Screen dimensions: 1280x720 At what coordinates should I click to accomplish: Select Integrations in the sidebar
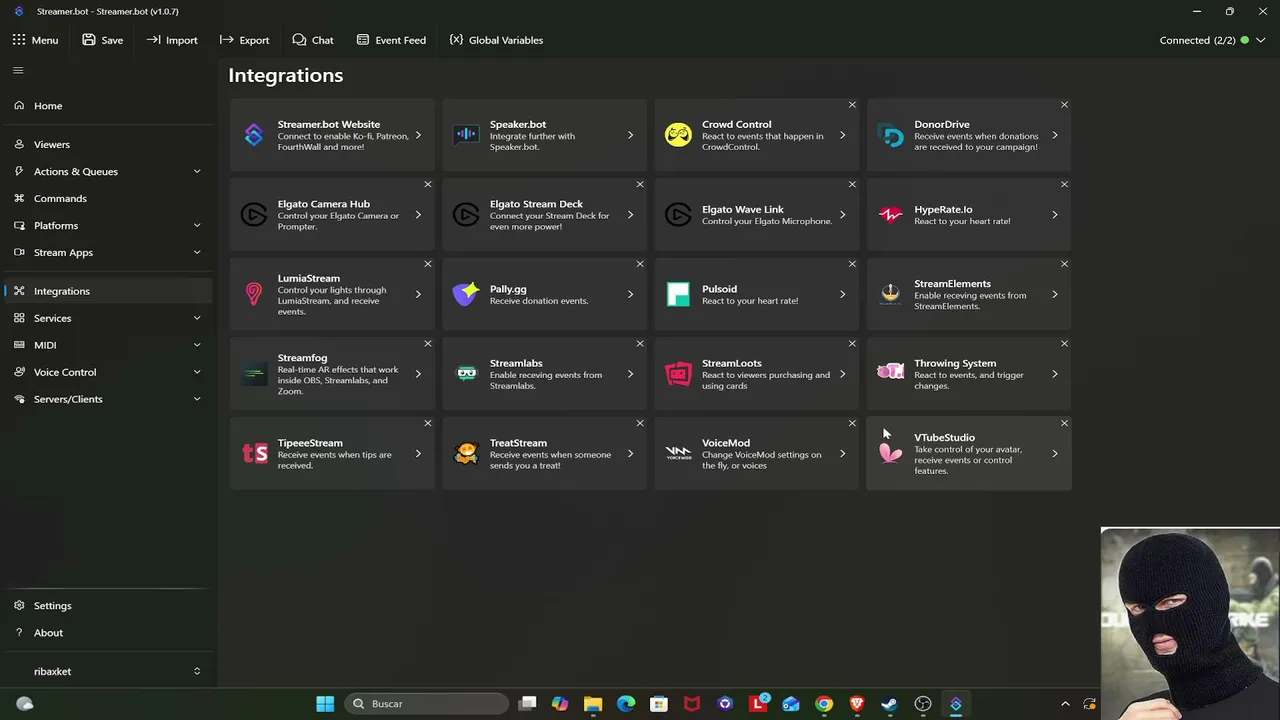[x=108, y=291]
